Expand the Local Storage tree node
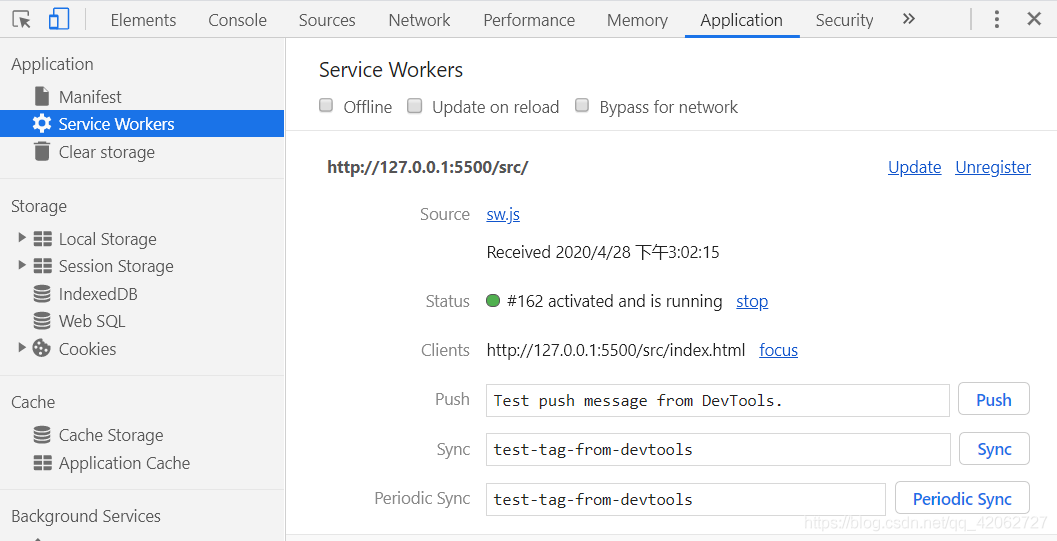This screenshot has height=541, width=1057. 22,238
